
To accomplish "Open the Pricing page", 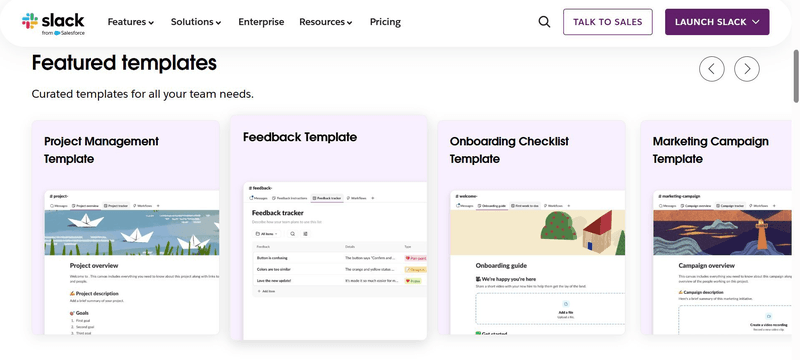I will click(385, 22).
